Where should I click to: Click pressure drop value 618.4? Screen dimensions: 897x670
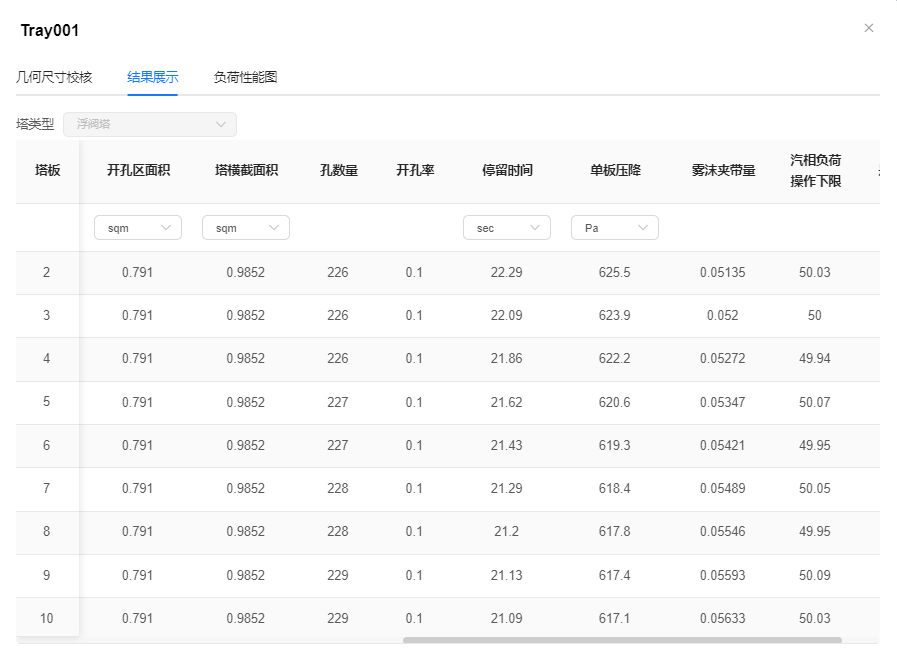coord(614,488)
